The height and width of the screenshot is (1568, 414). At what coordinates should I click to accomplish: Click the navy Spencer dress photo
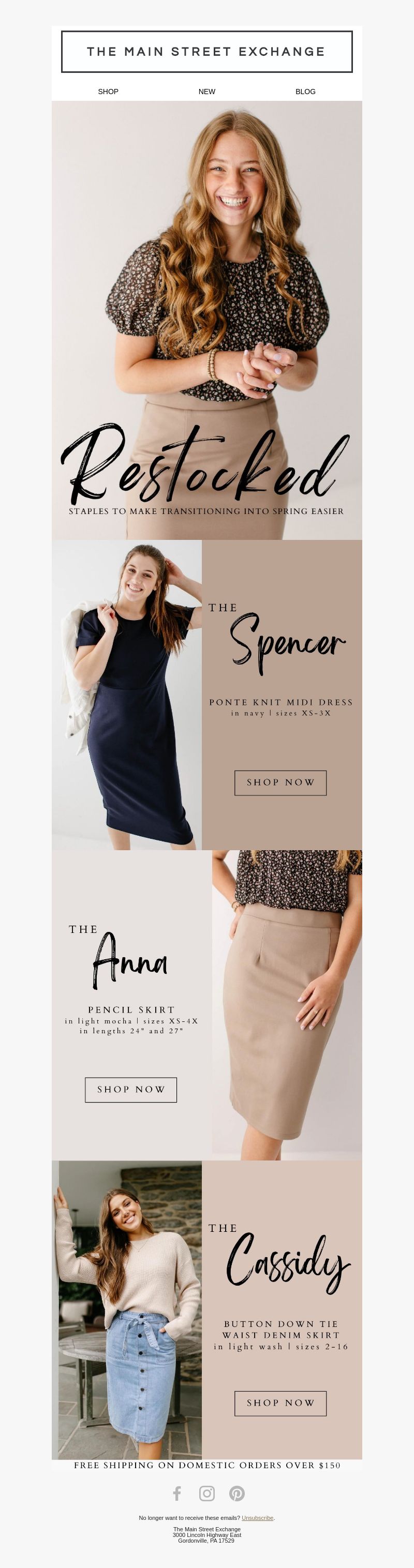click(x=127, y=695)
